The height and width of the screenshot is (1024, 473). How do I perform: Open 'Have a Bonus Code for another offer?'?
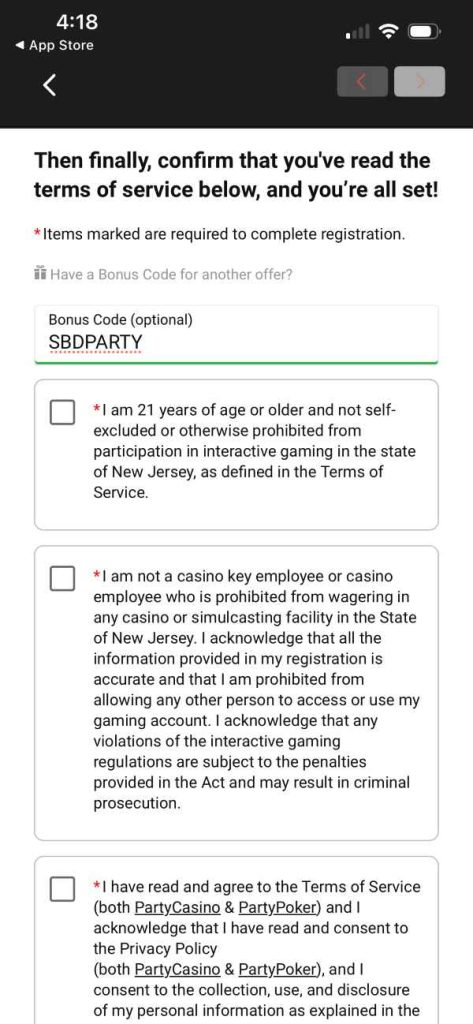171,274
